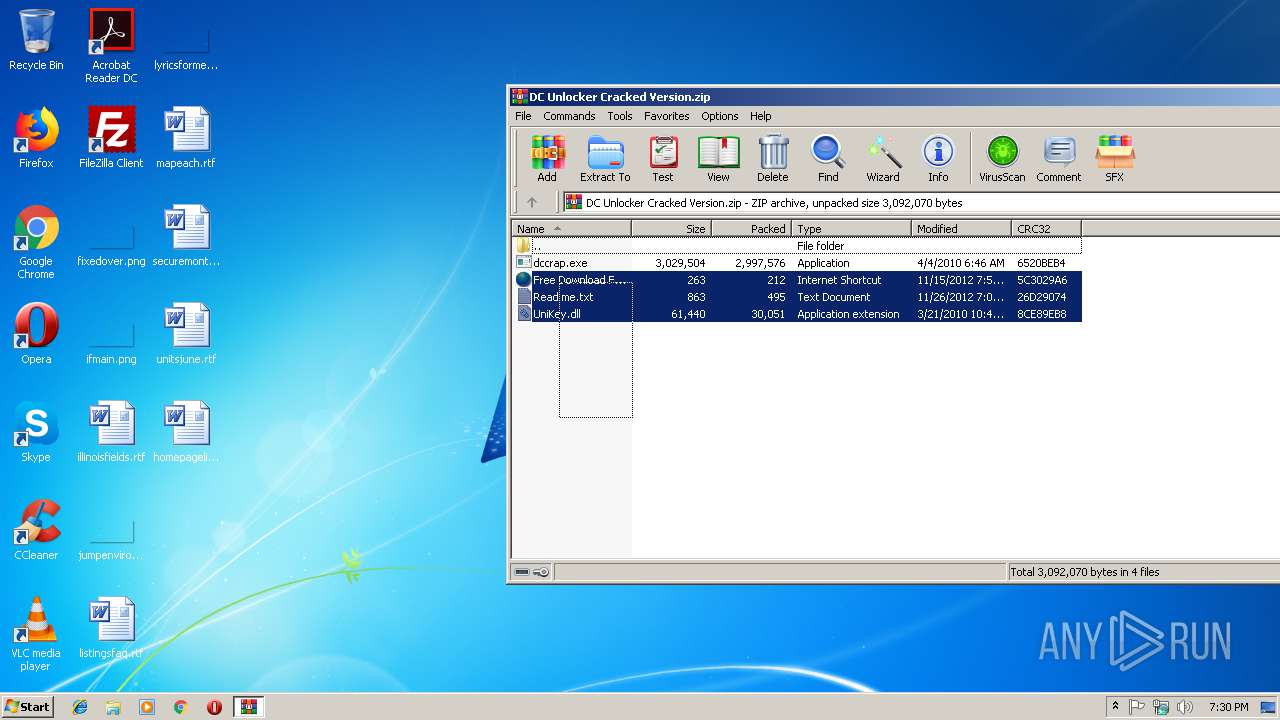Show hidden tray icons arrow
Screen dimensions: 1280x720
pos(1115,707)
